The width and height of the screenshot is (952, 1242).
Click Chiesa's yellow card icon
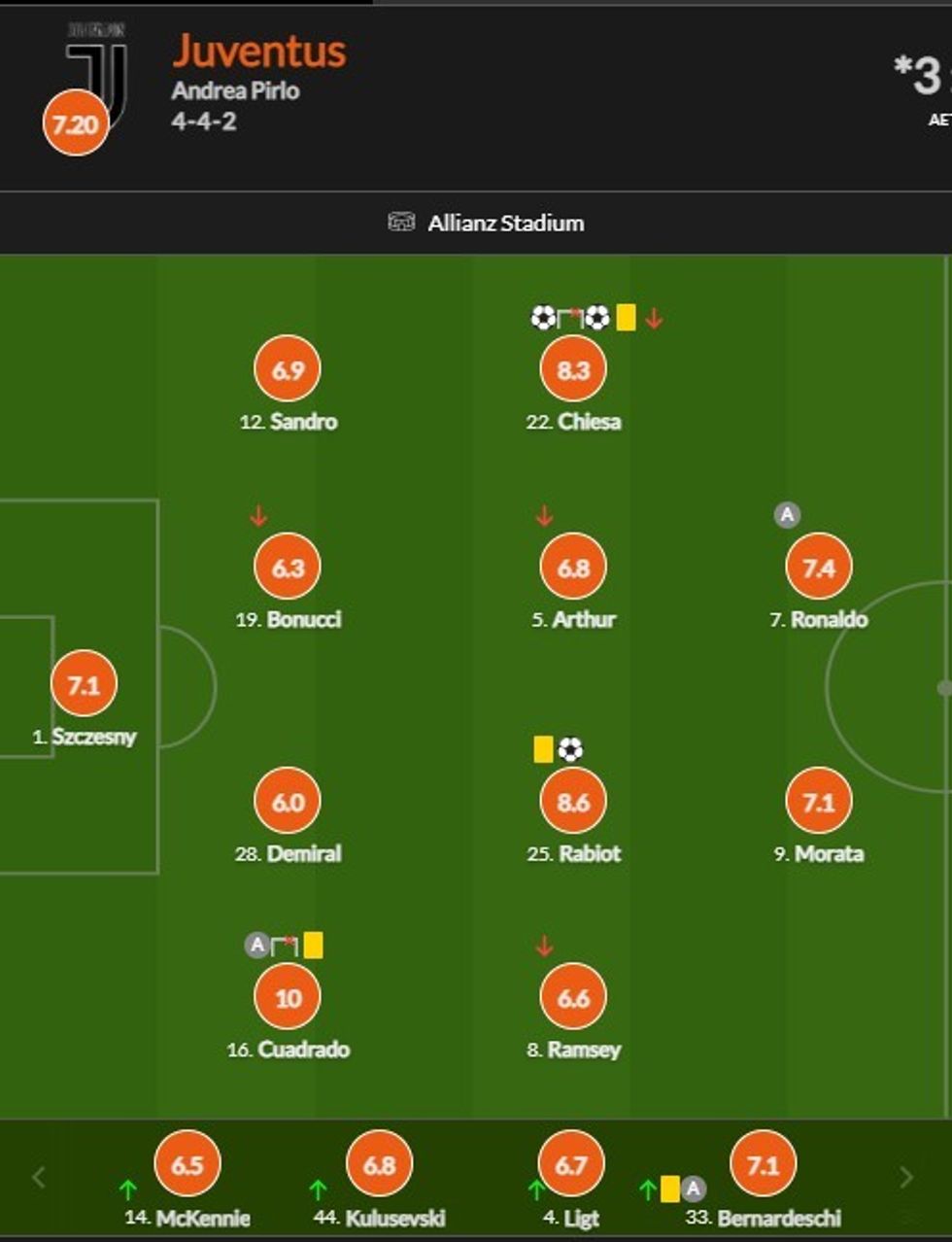coord(626,318)
